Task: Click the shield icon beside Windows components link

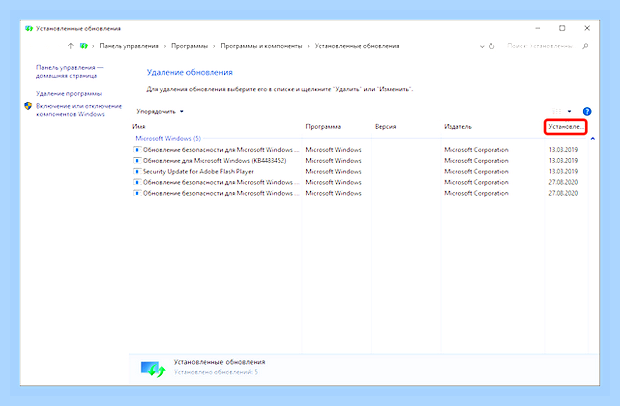Action: [28, 106]
